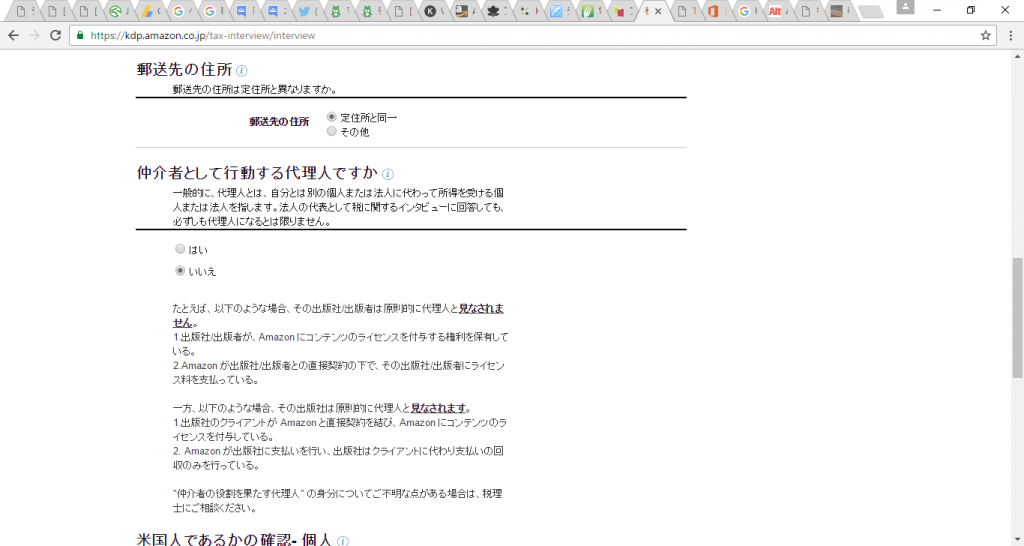Bookmark this page with the star icon
Screen dimensions: 1024x546
tap(985, 36)
